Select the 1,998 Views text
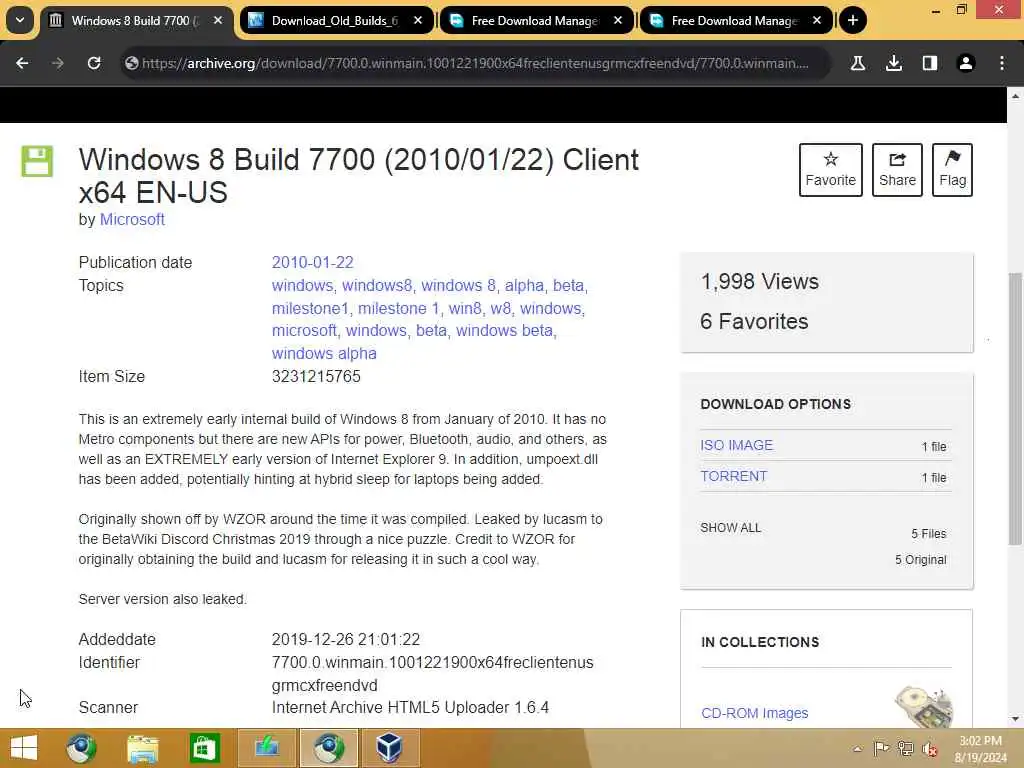The image size is (1024, 768). point(760,281)
